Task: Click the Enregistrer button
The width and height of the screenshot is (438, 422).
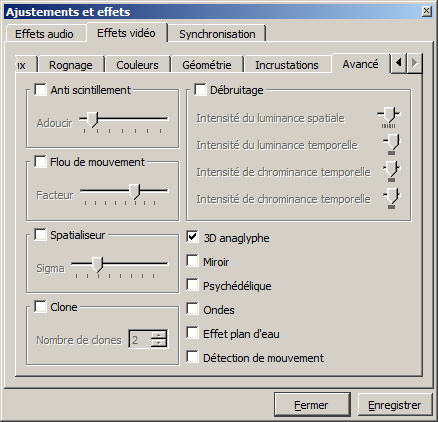Action: point(395,405)
